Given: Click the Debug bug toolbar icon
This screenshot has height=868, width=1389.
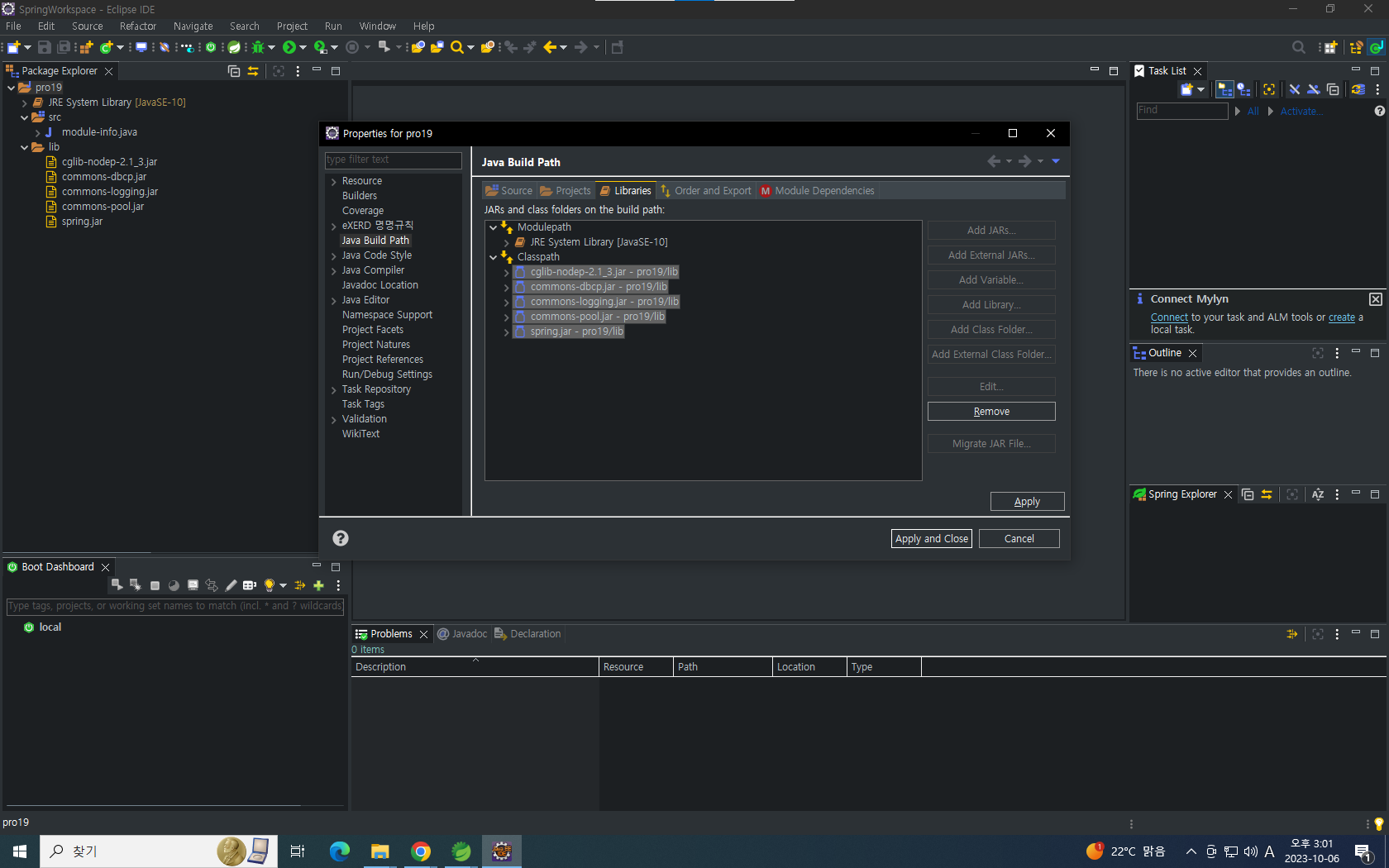Looking at the screenshot, I should click(259, 47).
